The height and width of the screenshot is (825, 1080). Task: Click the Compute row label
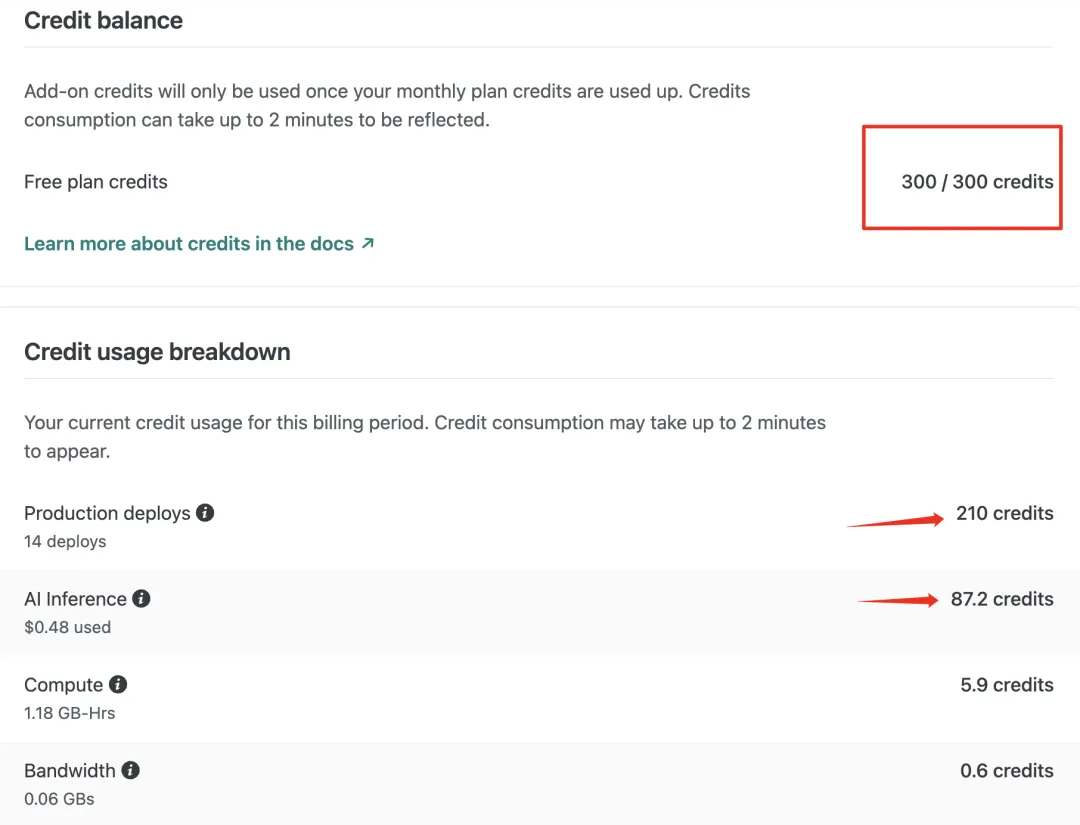click(x=63, y=685)
